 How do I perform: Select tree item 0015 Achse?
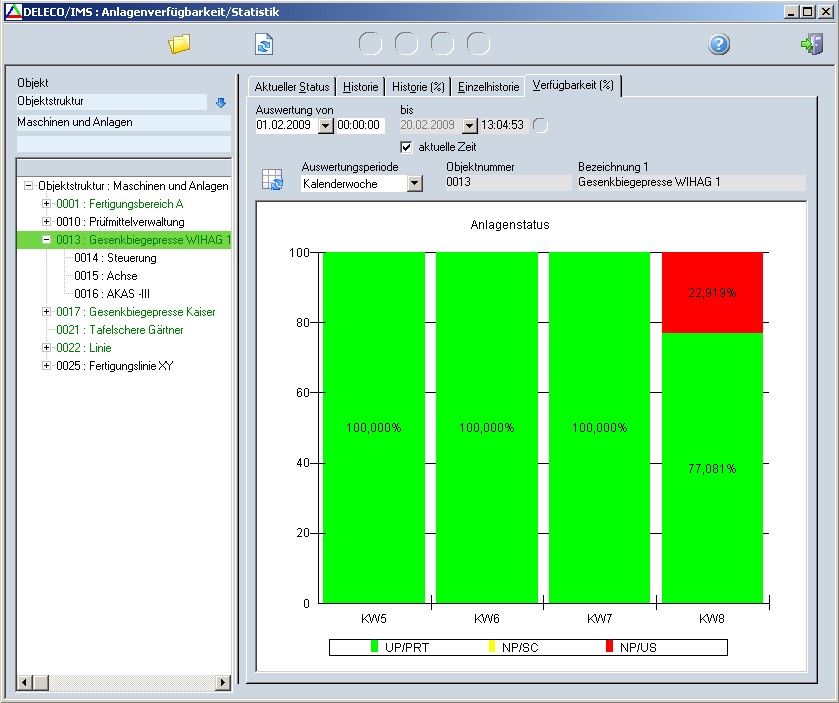click(x=105, y=276)
